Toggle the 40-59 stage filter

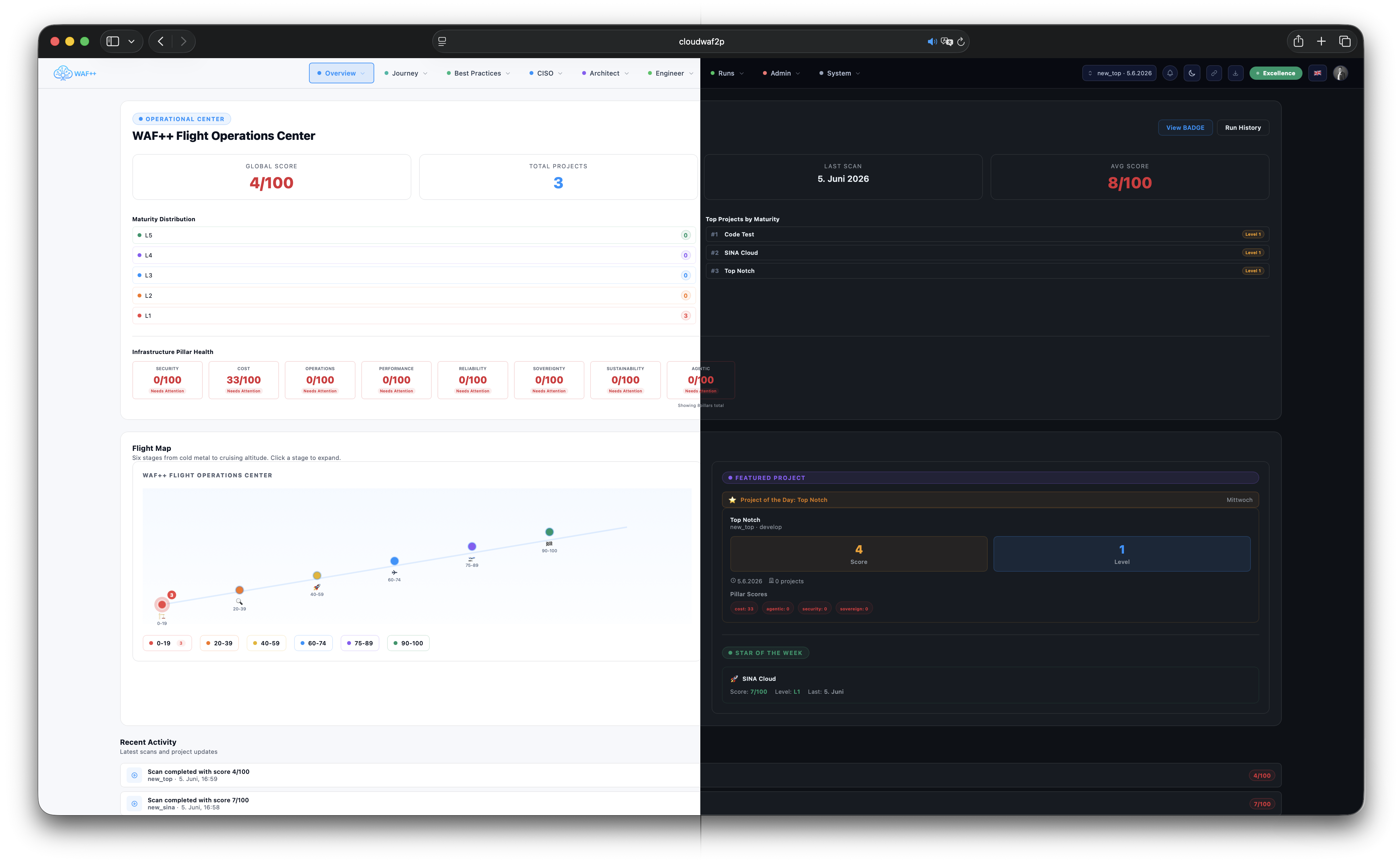266,643
